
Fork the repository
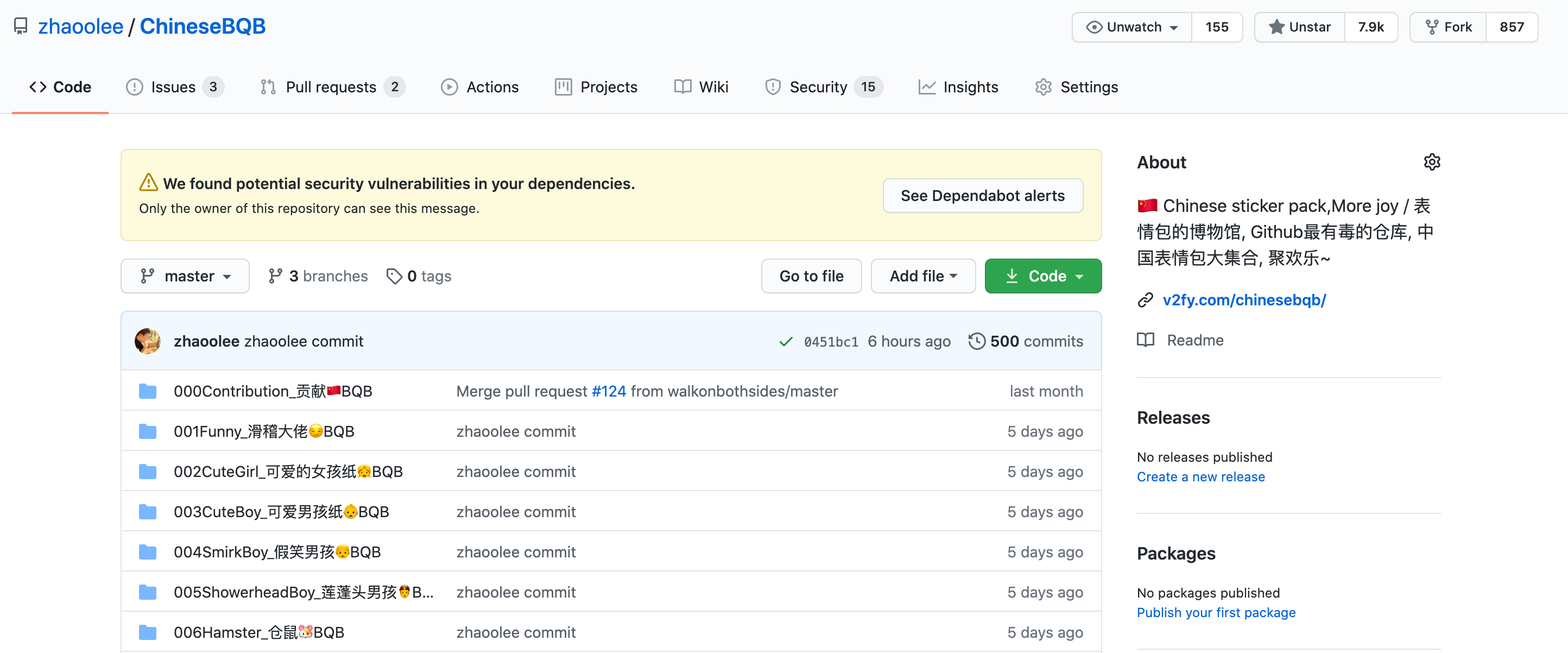pos(1448,27)
